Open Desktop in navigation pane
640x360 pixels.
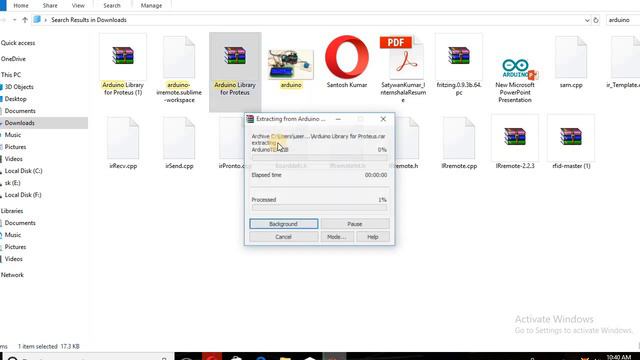(x=16, y=99)
